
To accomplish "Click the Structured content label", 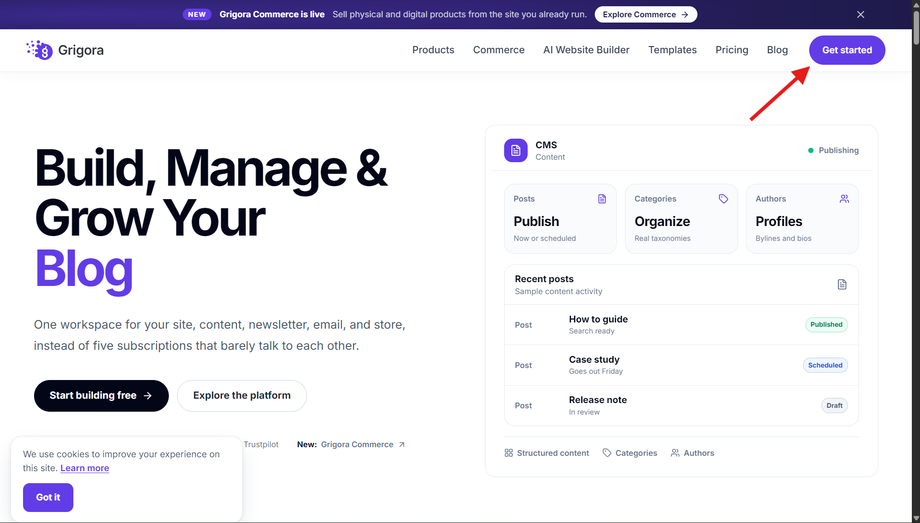I will (553, 453).
